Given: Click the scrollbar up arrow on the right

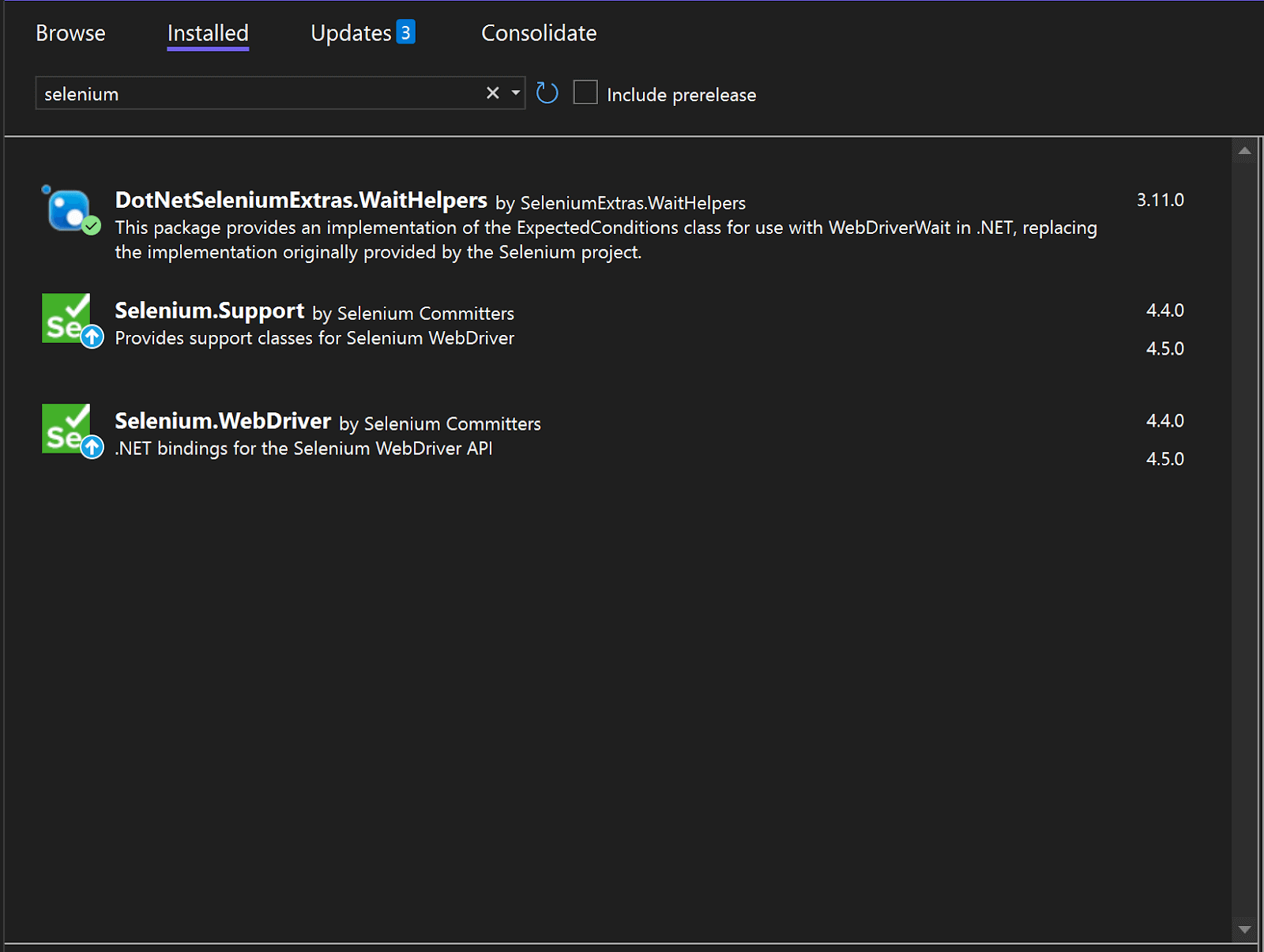Looking at the screenshot, I should (1244, 149).
